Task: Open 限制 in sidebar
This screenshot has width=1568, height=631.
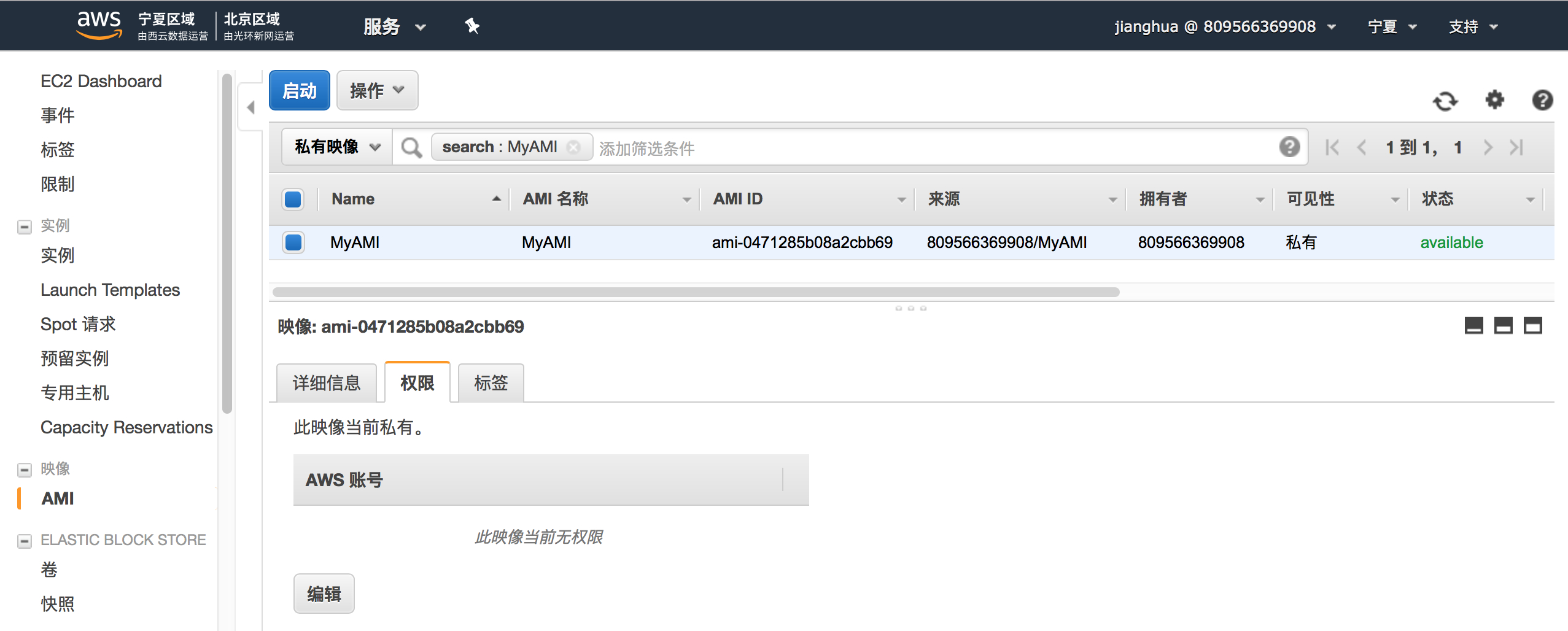Action: coord(58,184)
